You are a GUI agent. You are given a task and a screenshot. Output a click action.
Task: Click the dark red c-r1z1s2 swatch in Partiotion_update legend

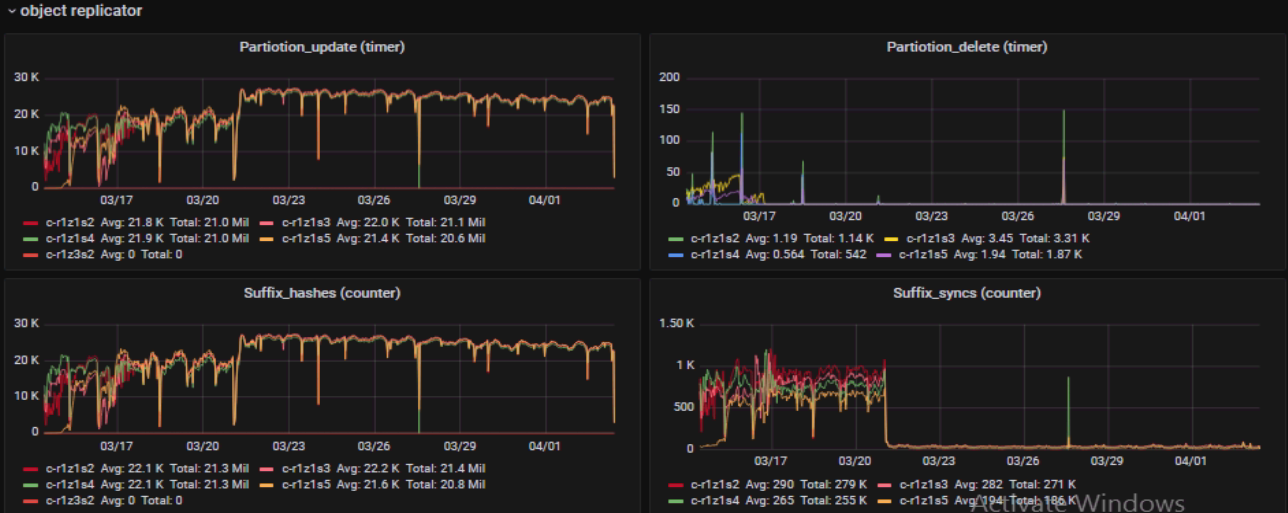pyautogui.click(x=30, y=222)
